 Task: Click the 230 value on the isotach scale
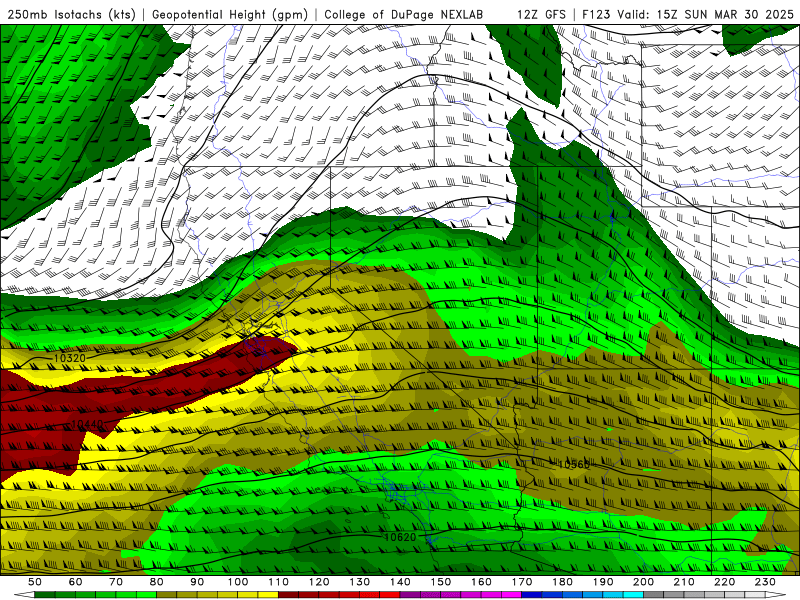tap(765, 582)
